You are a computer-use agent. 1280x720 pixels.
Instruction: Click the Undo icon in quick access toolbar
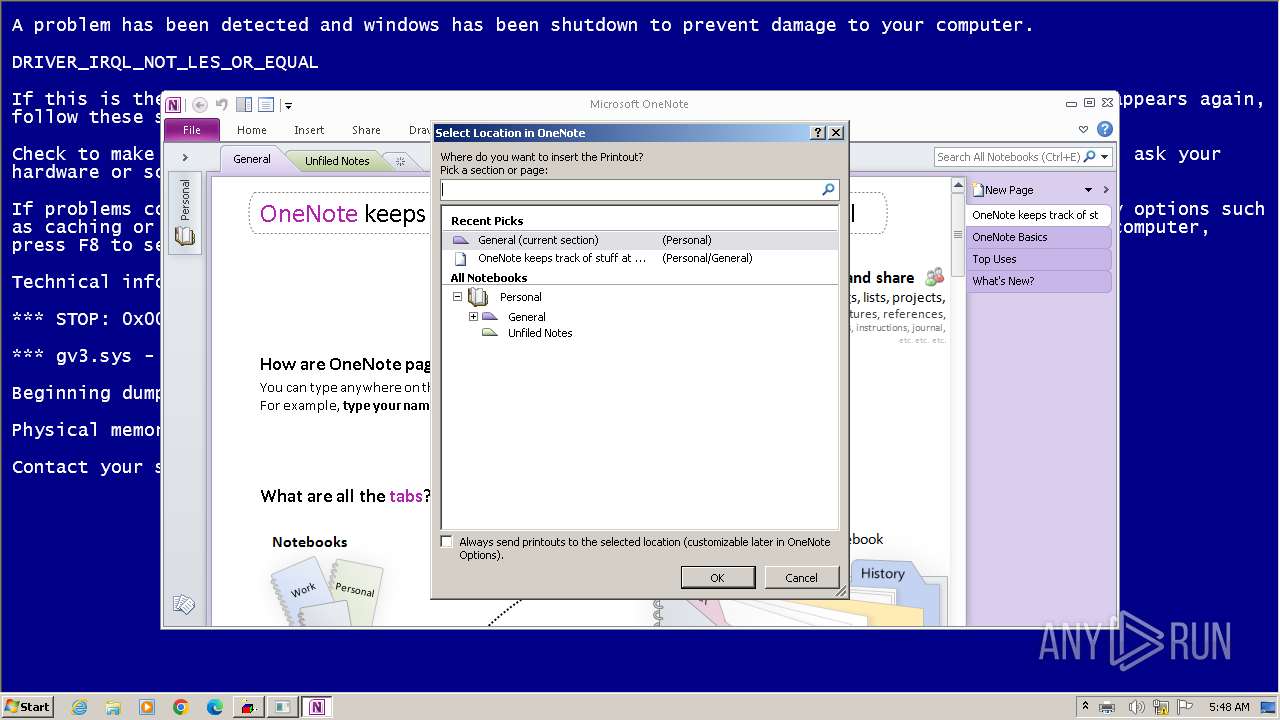point(221,105)
